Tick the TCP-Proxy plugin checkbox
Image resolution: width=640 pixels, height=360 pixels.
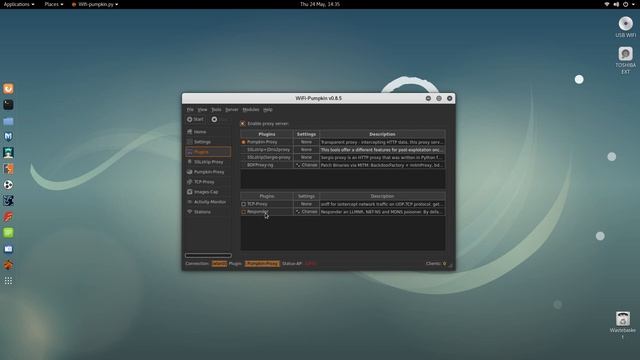coord(244,204)
